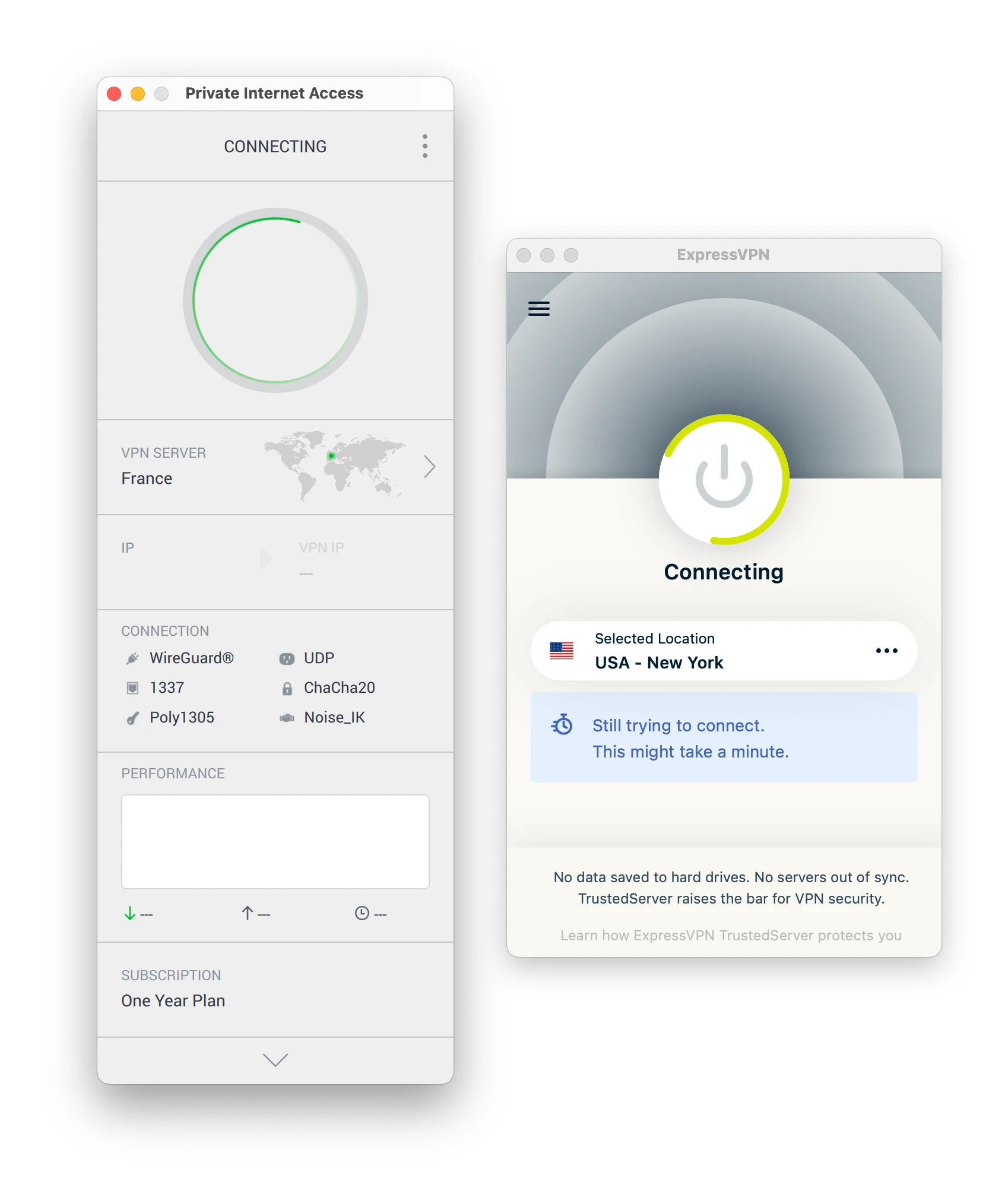Click the USA flag icon

point(562,651)
